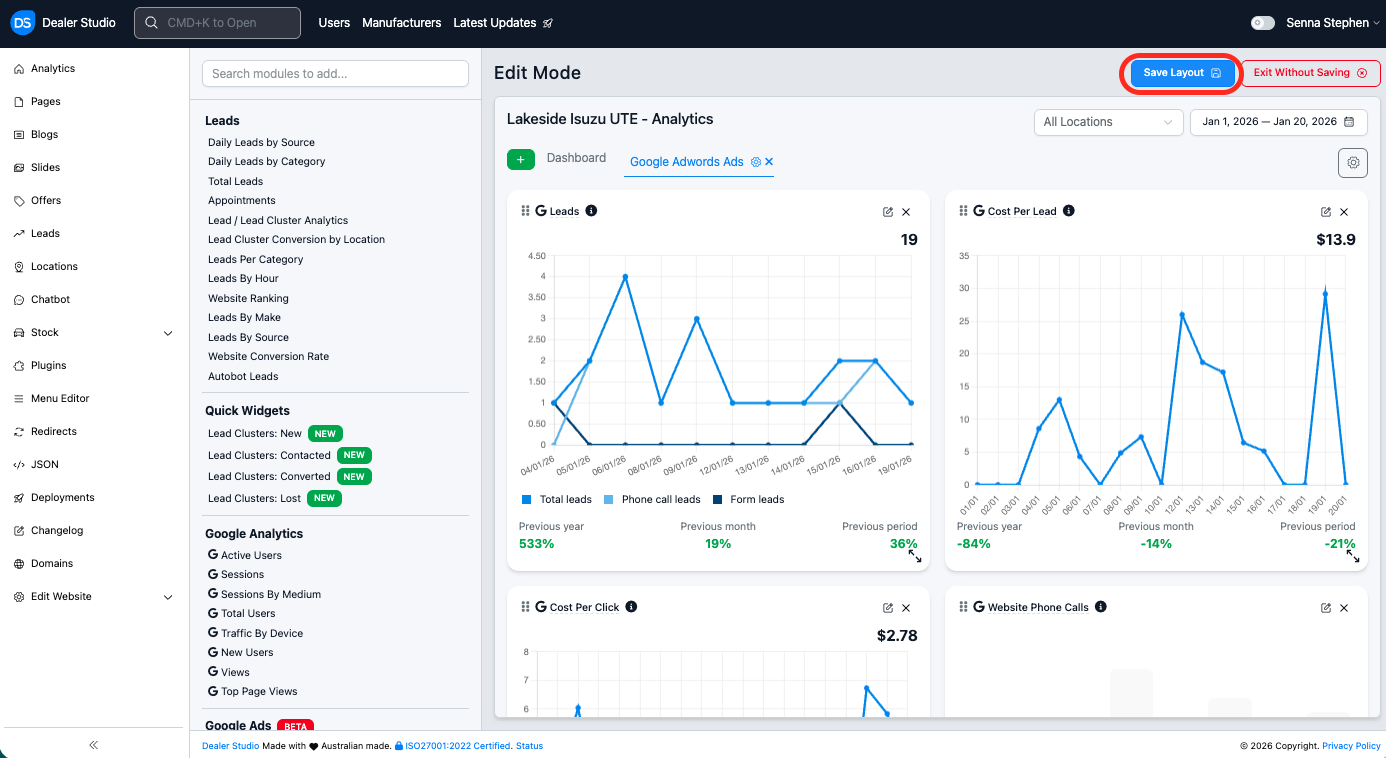
Task: Switch to the Dashboard tab
Action: coord(576,158)
